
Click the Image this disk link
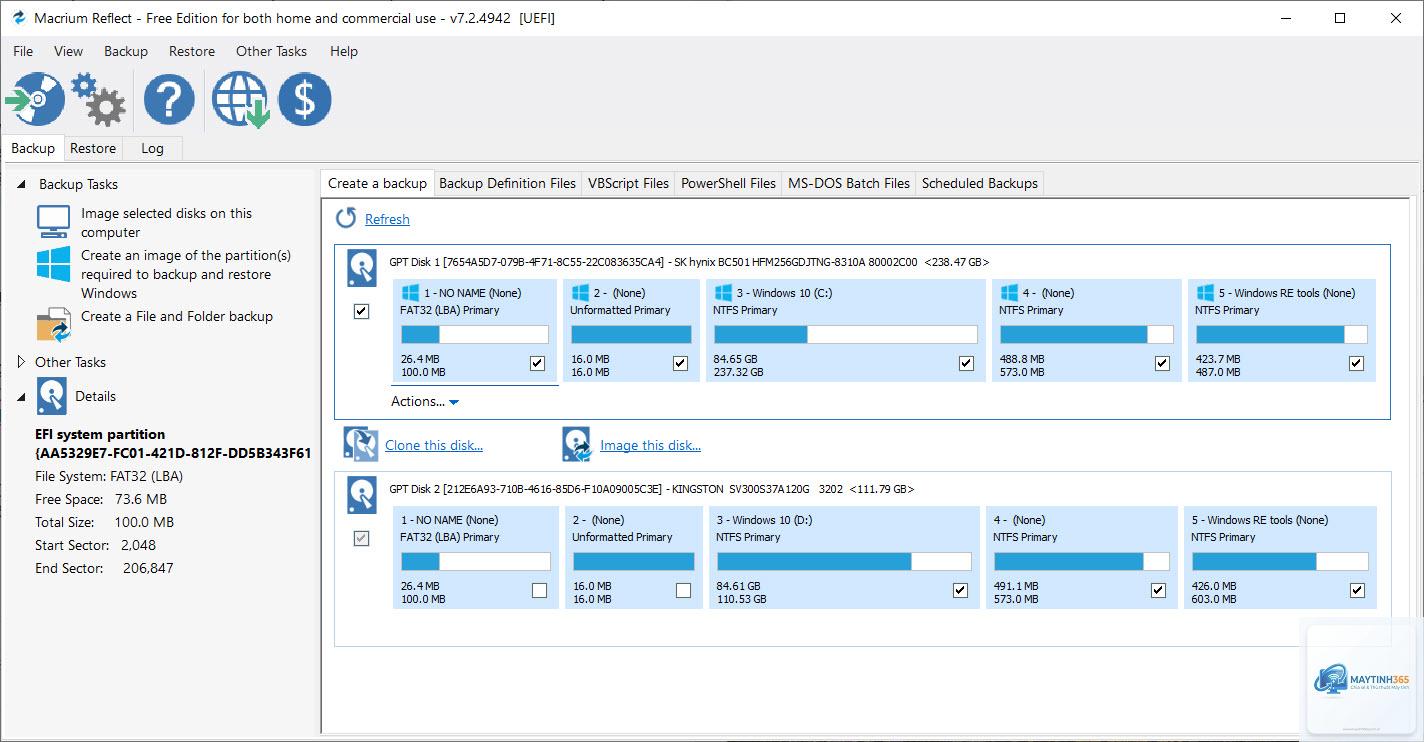point(650,445)
